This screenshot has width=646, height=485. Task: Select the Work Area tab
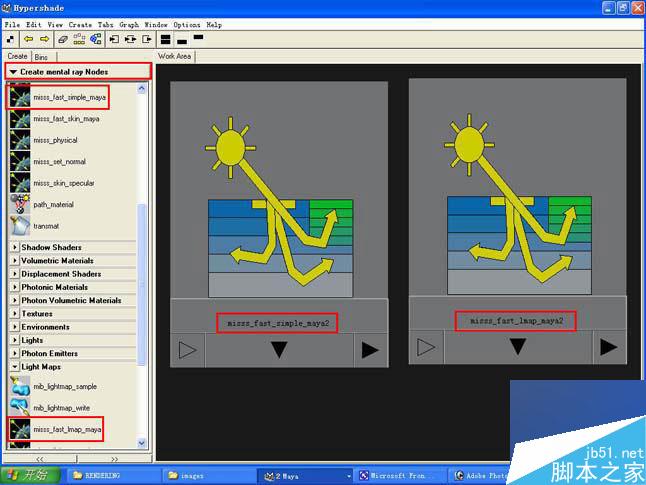(175, 56)
